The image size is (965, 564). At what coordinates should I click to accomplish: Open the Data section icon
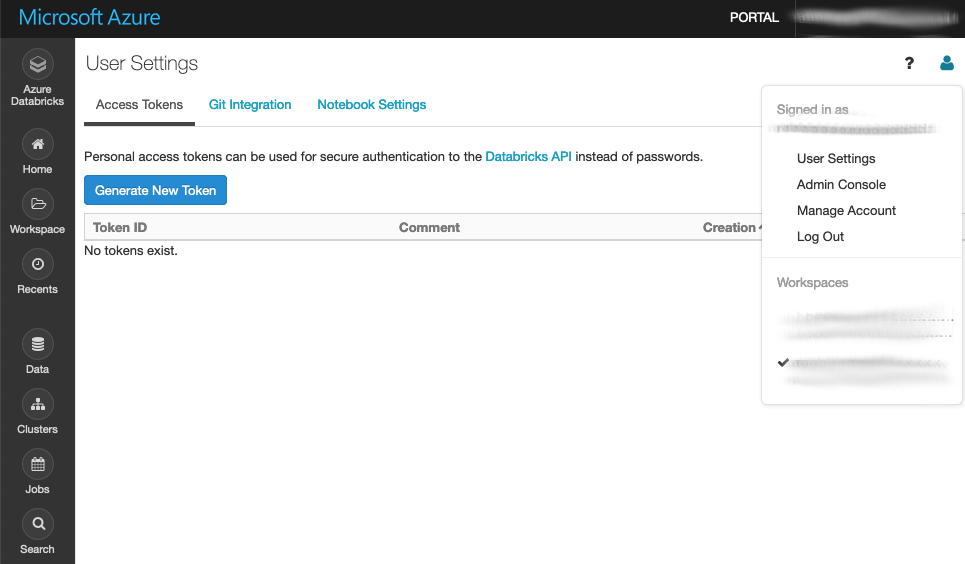coord(38,344)
